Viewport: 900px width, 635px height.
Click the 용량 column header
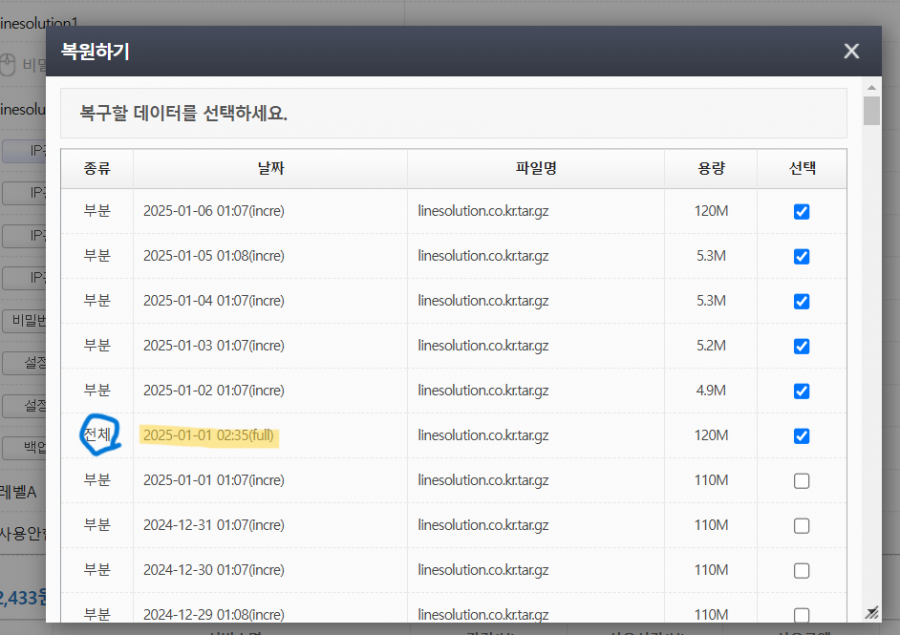point(711,168)
